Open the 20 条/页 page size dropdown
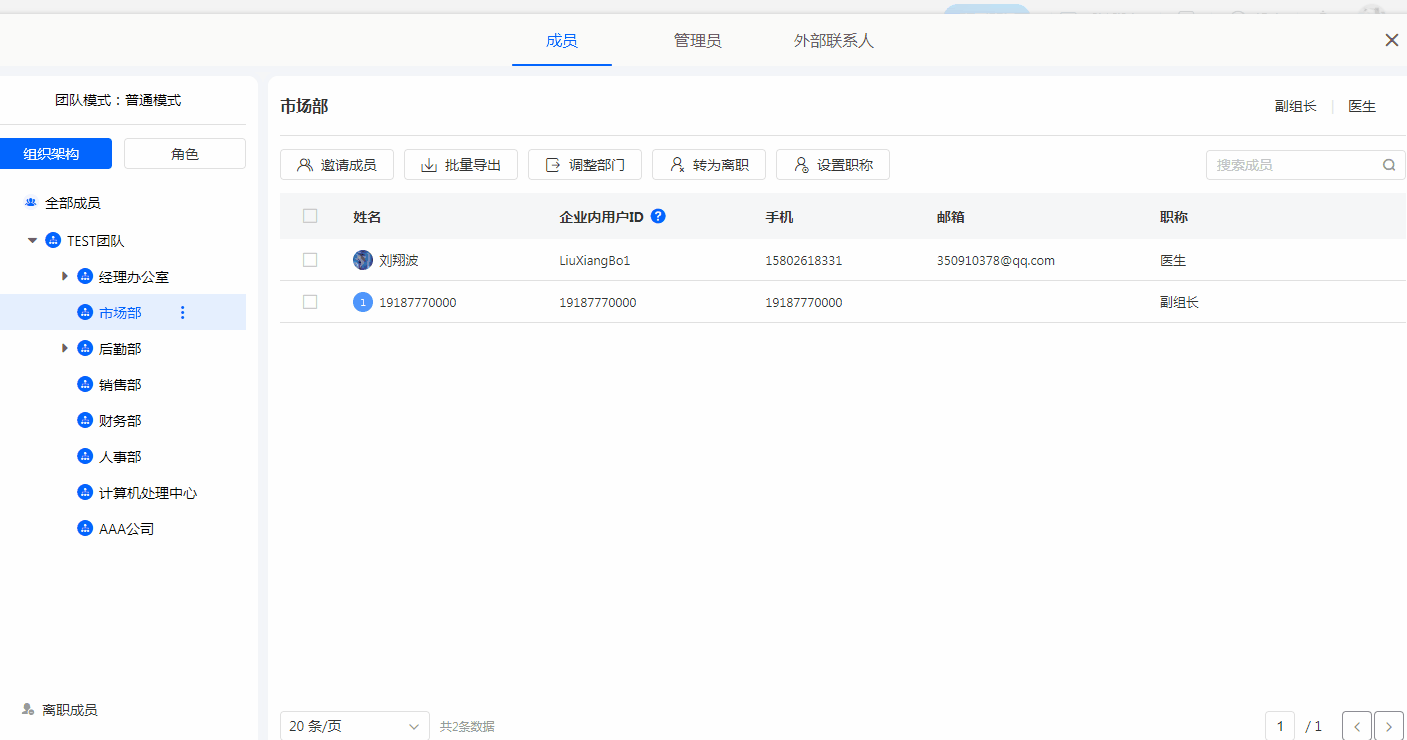Image resolution: width=1407 pixels, height=740 pixels. (x=354, y=726)
